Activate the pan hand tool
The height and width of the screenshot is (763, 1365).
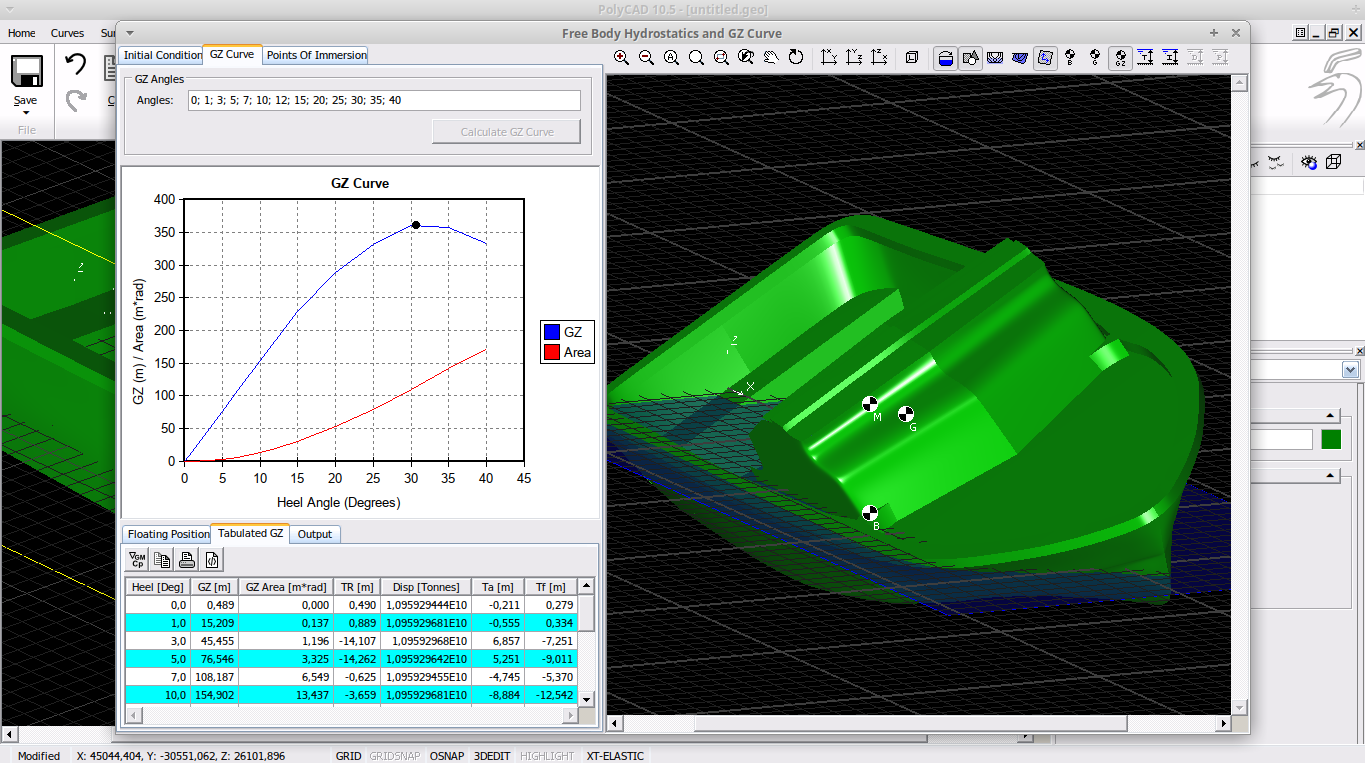[771, 58]
